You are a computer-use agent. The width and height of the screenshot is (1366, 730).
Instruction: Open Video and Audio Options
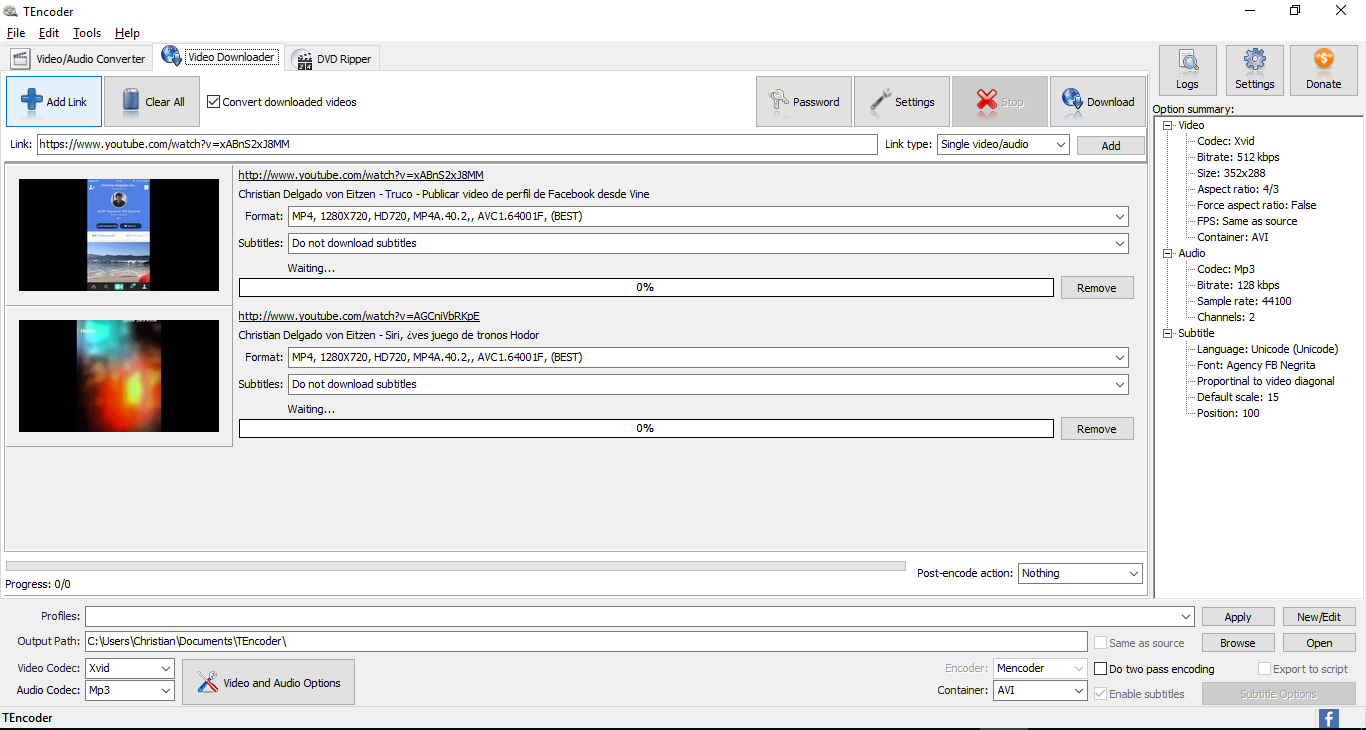(268, 682)
